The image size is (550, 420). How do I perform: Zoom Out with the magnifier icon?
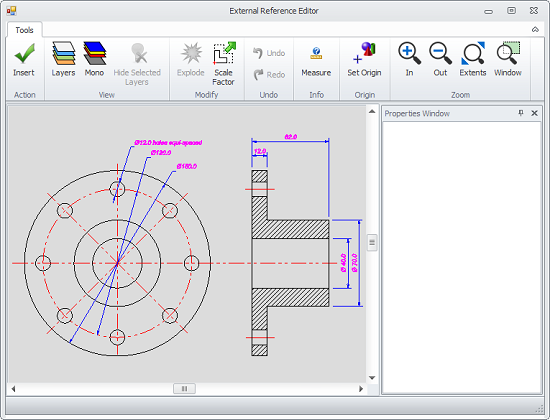[x=440, y=53]
